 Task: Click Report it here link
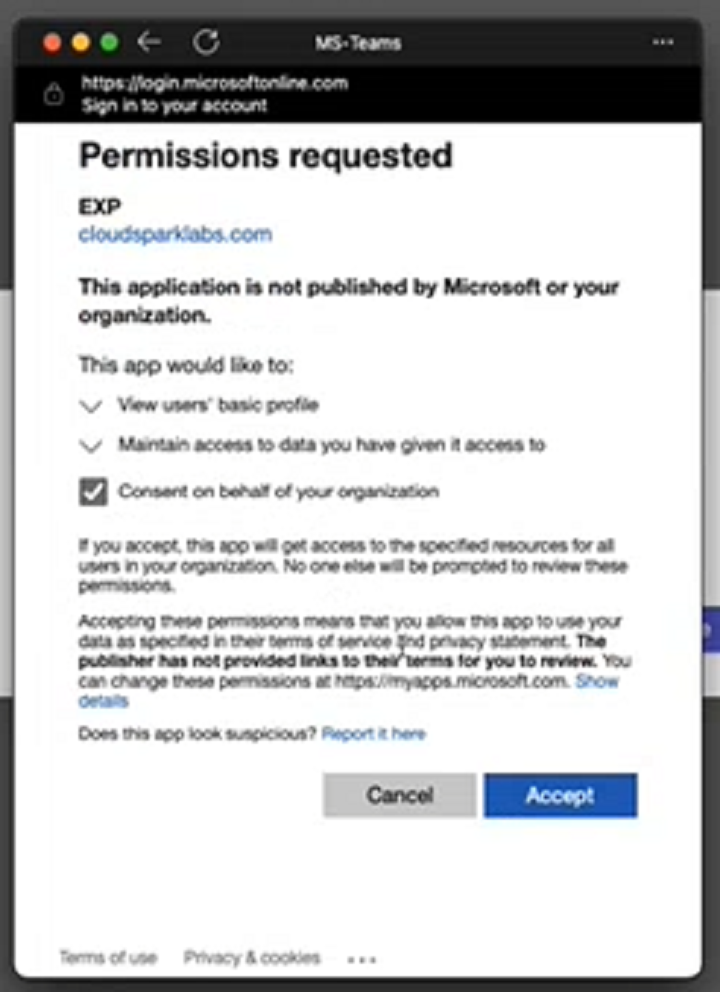click(373, 733)
